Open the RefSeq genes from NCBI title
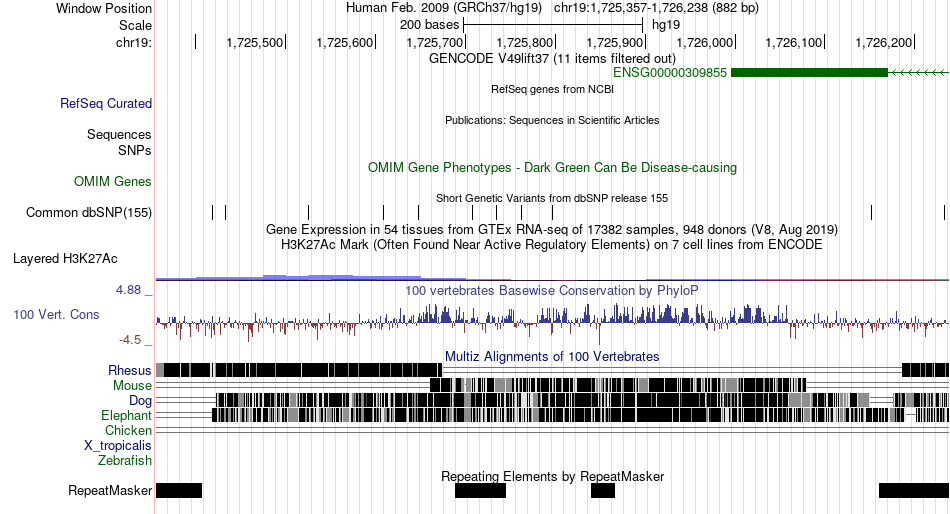Viewport: 950px width, 514px height. click(x=552, y=89)
